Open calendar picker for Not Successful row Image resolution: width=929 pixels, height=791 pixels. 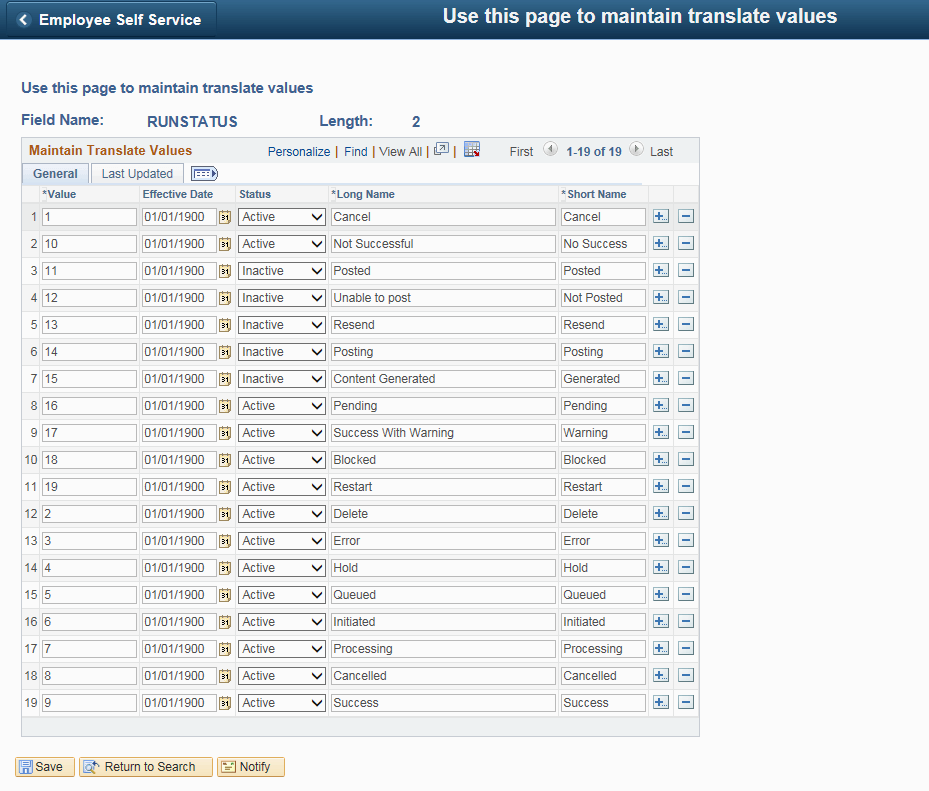coord(225,244)
